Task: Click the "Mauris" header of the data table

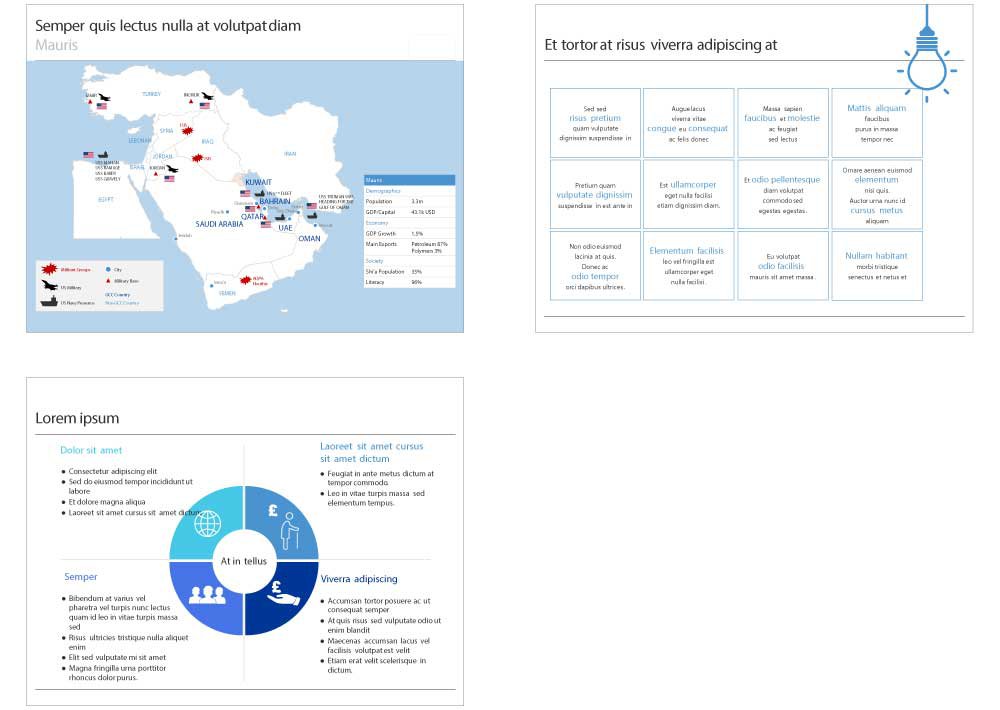Action: pyautogui.click(x=409, y=180)
